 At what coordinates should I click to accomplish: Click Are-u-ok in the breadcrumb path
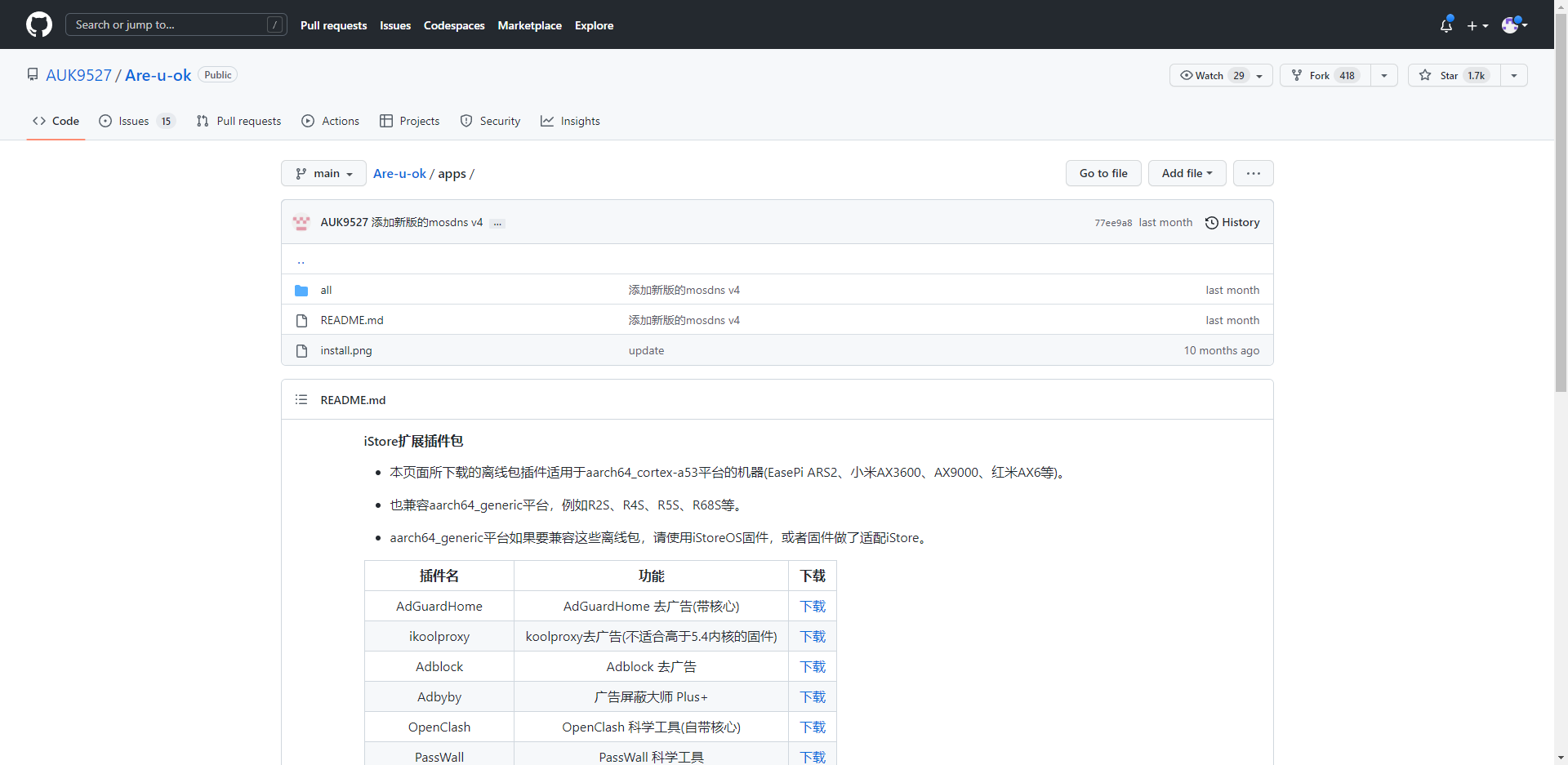(x=399, y=173)
